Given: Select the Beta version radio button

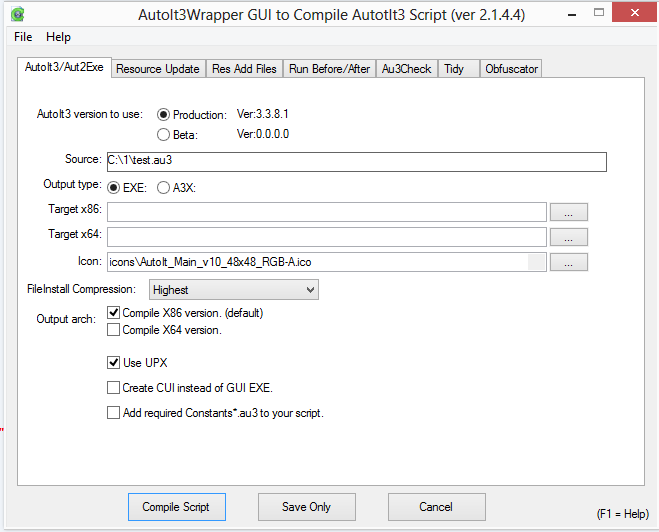Looking at the screenshot, I should coord(164,135).
